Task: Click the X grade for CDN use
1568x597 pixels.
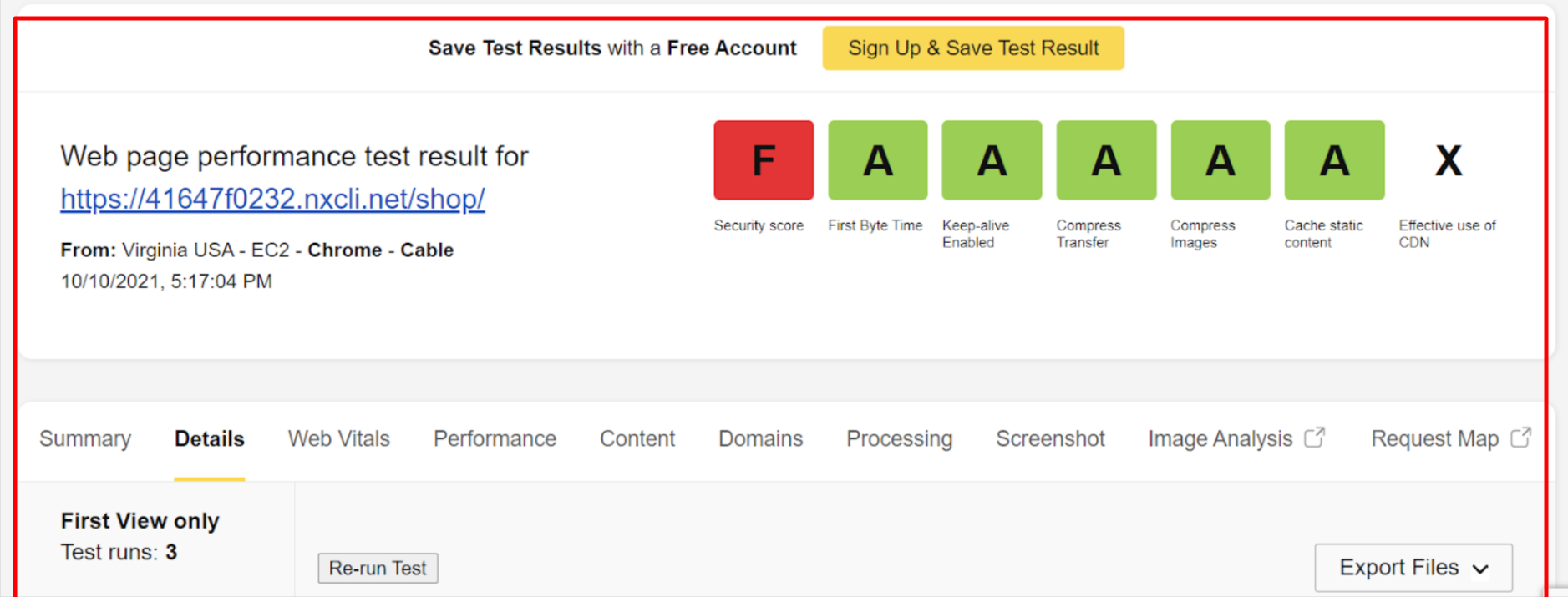Action: (x=1448, y=160)
